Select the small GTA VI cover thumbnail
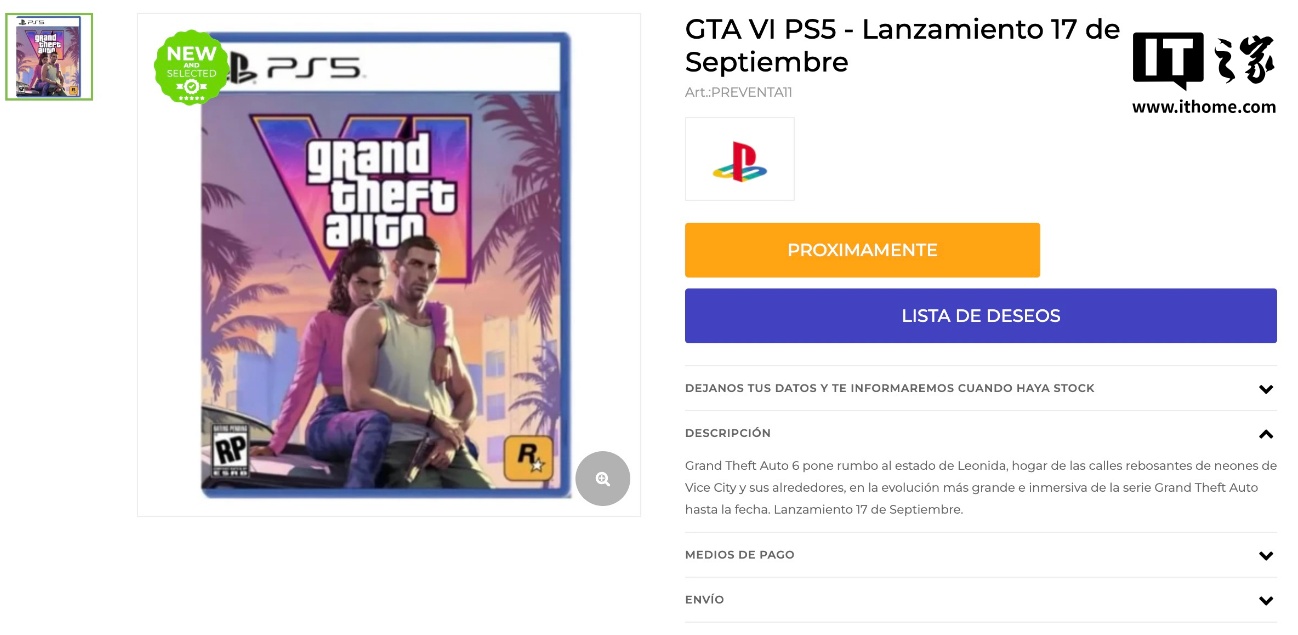1298x635 pixels. pyautogui.click(x=49, y=57)
